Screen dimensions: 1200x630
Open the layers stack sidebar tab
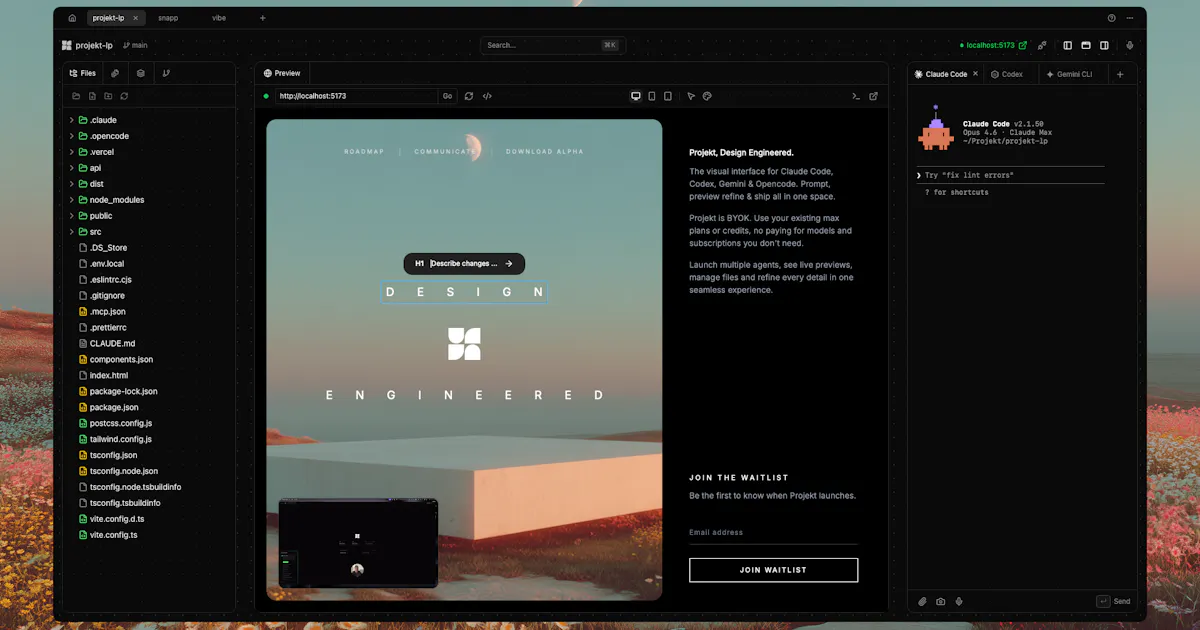point(141,73)
